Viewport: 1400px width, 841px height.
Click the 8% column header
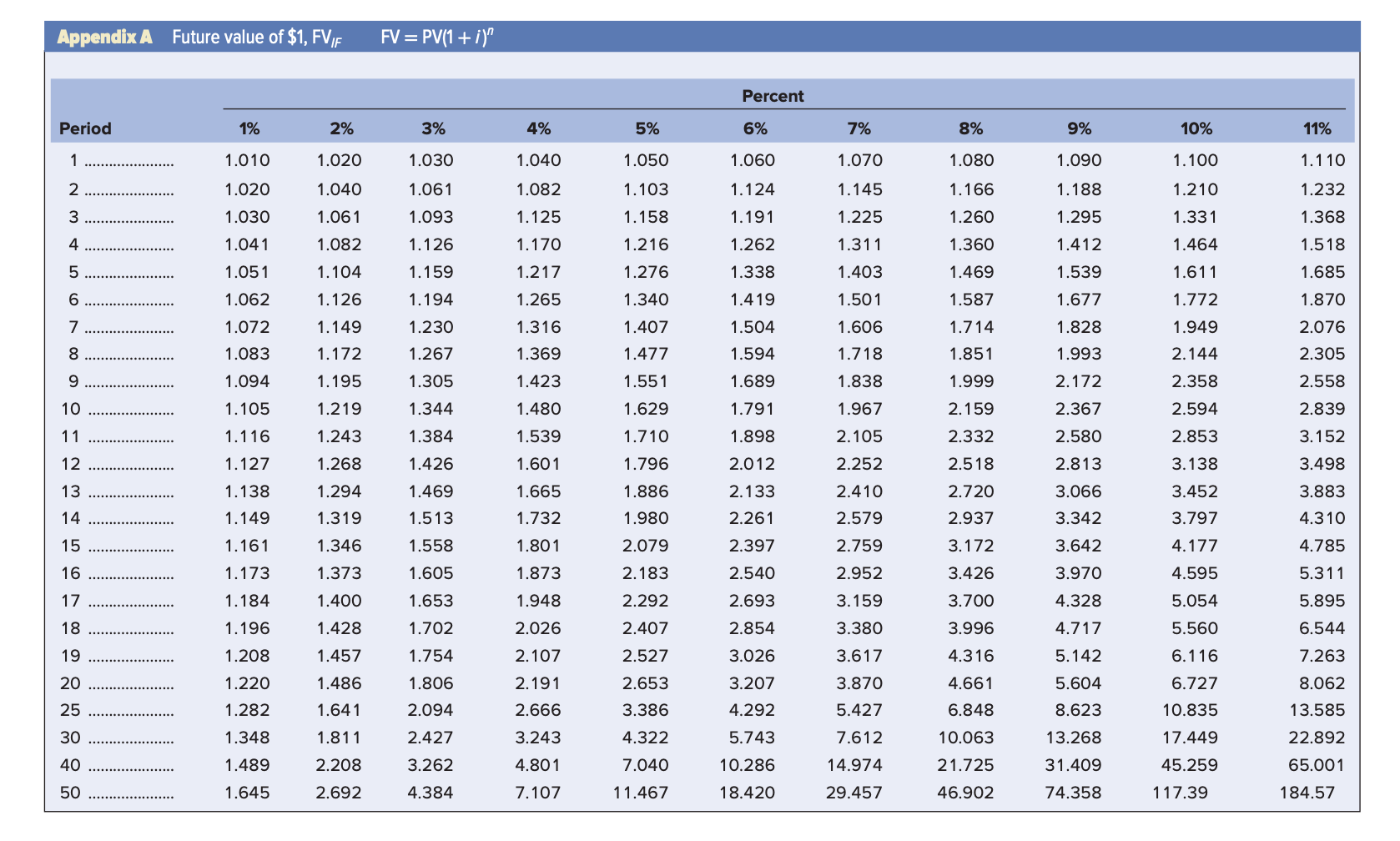tap(969, 128)
